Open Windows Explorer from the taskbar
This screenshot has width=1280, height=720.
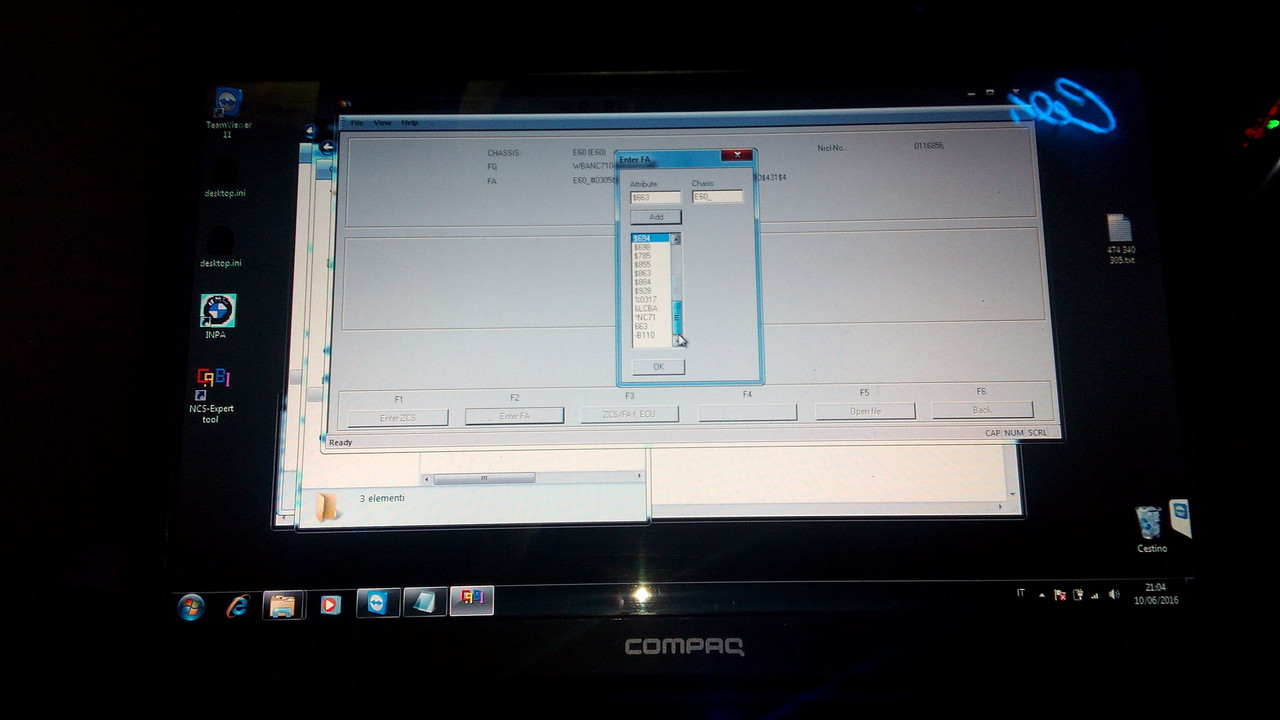pos(283,605)
